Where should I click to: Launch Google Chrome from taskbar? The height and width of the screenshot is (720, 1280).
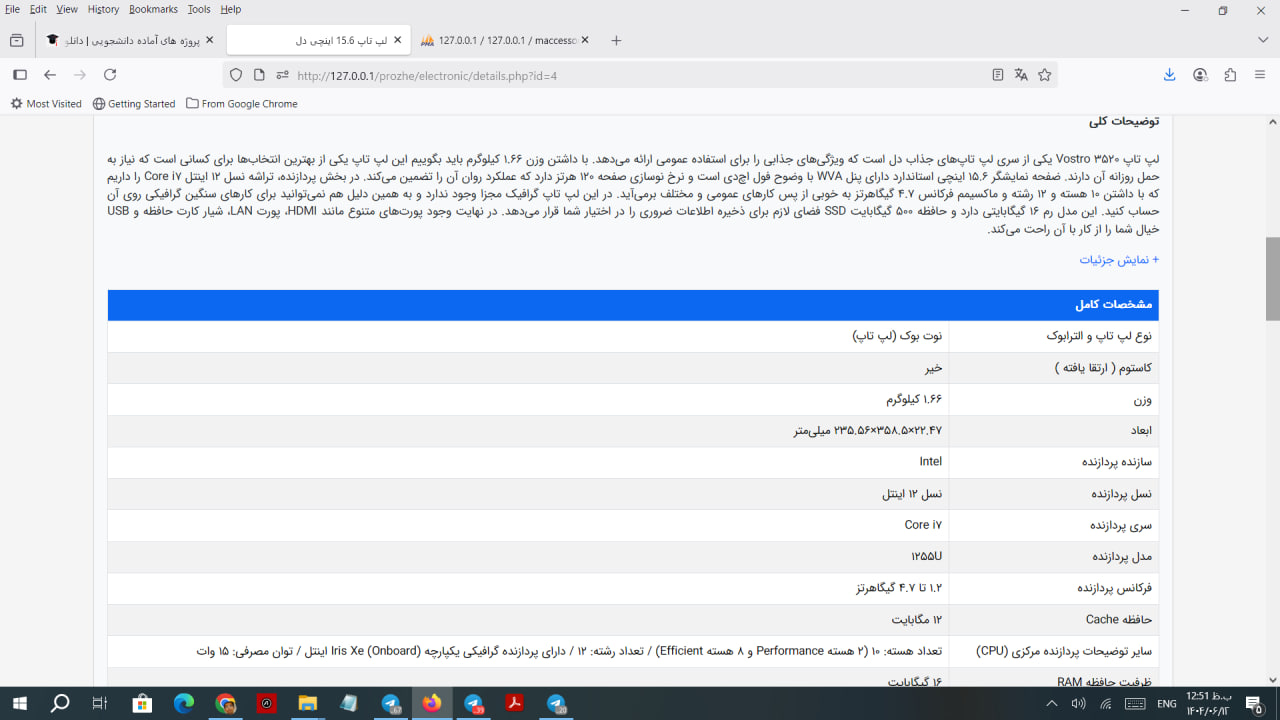click(225, 703)
